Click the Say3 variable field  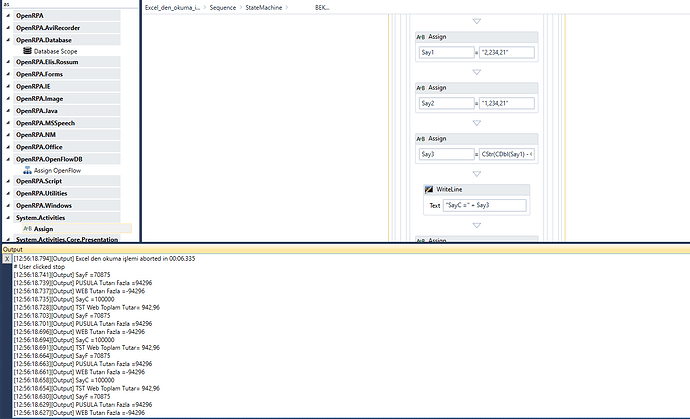[446, 154]
